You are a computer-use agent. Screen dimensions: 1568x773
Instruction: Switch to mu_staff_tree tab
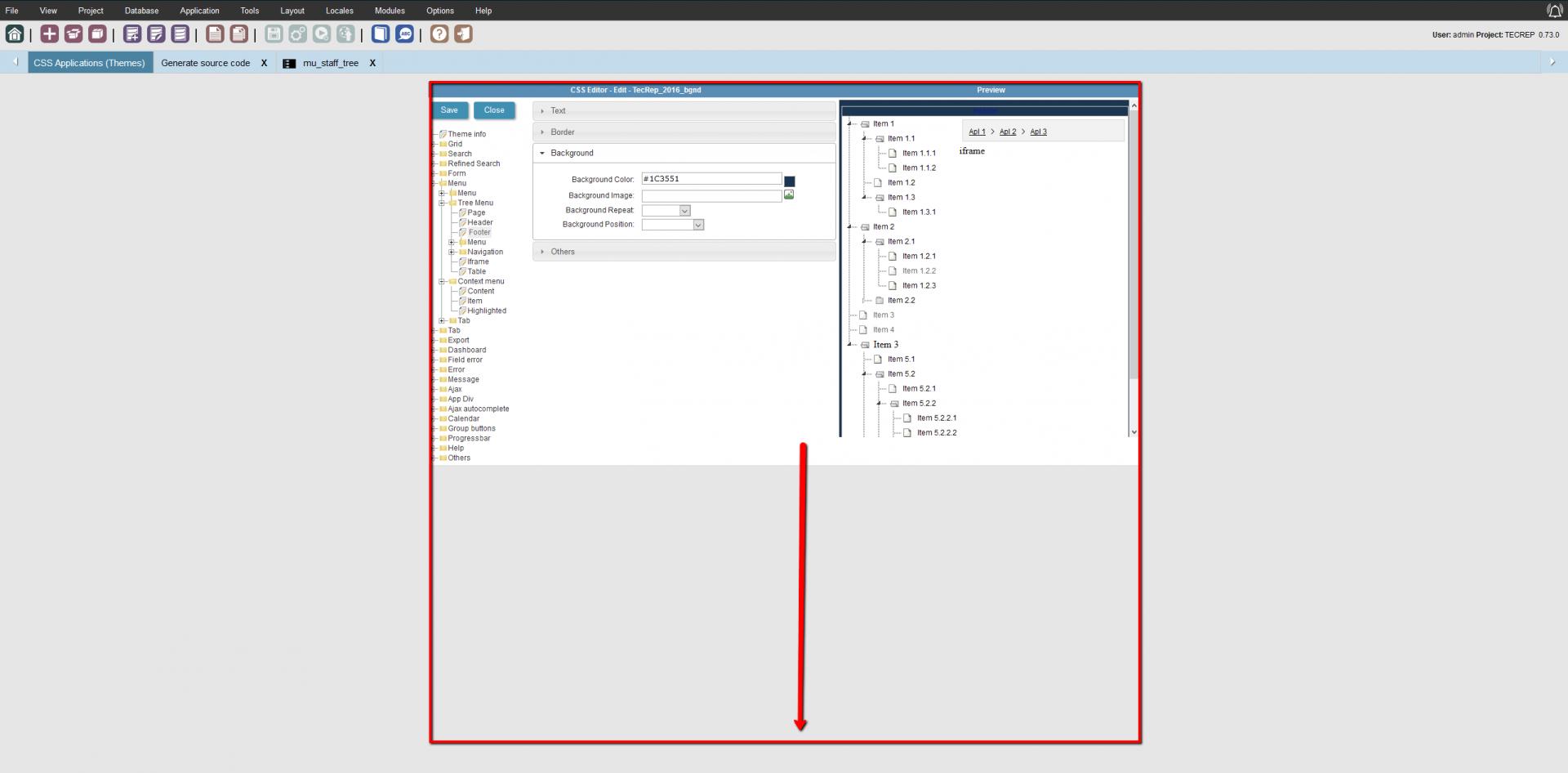(x=330, y=63)
